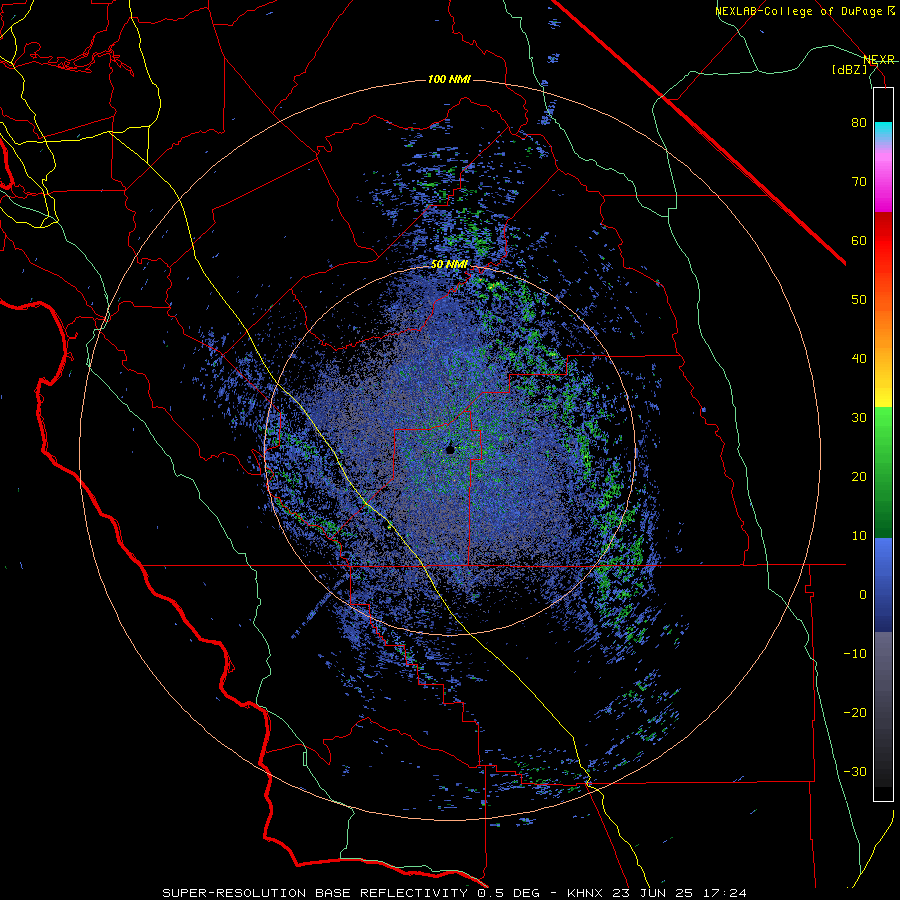The width and height of the screenshot is (900, 900).
Task: Click the magenta segment of the reflectivity color bar
Action: click(883, 184)
